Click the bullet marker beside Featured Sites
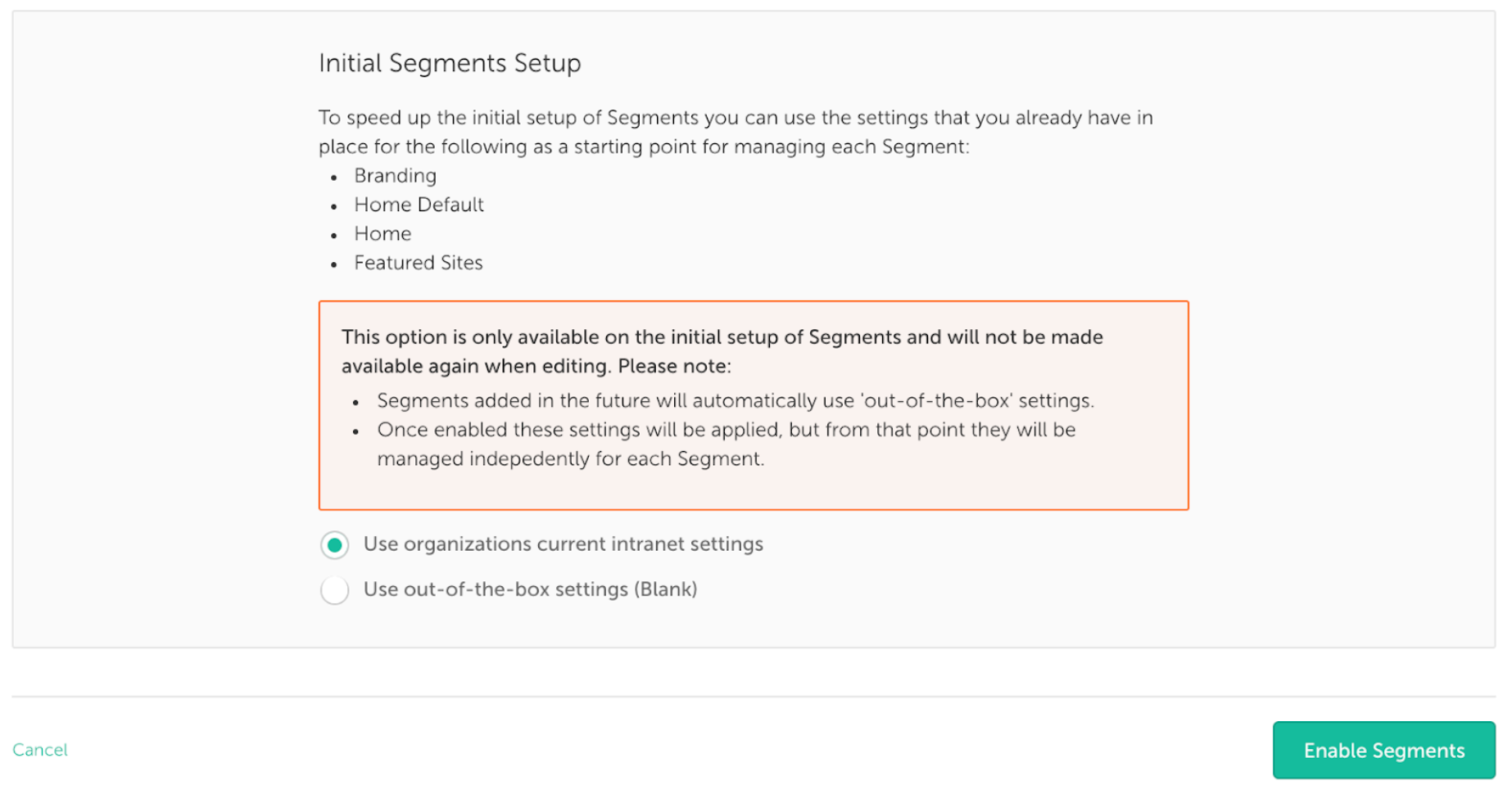 click(x=333, y=264)
